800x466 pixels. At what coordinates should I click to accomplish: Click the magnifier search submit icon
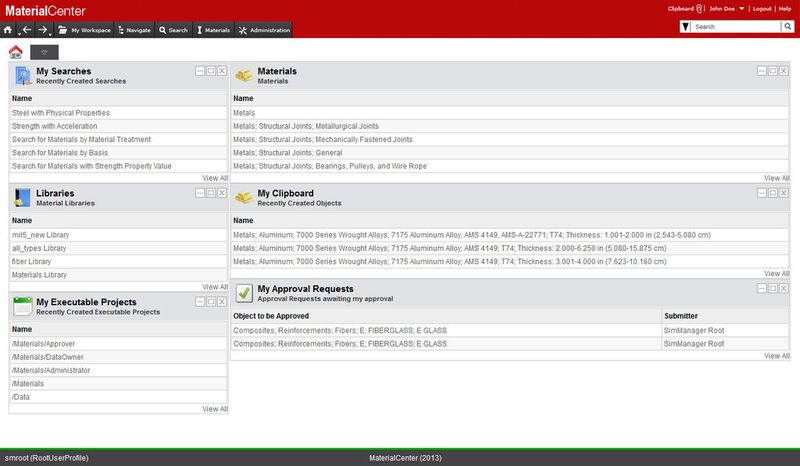(788, 27)
